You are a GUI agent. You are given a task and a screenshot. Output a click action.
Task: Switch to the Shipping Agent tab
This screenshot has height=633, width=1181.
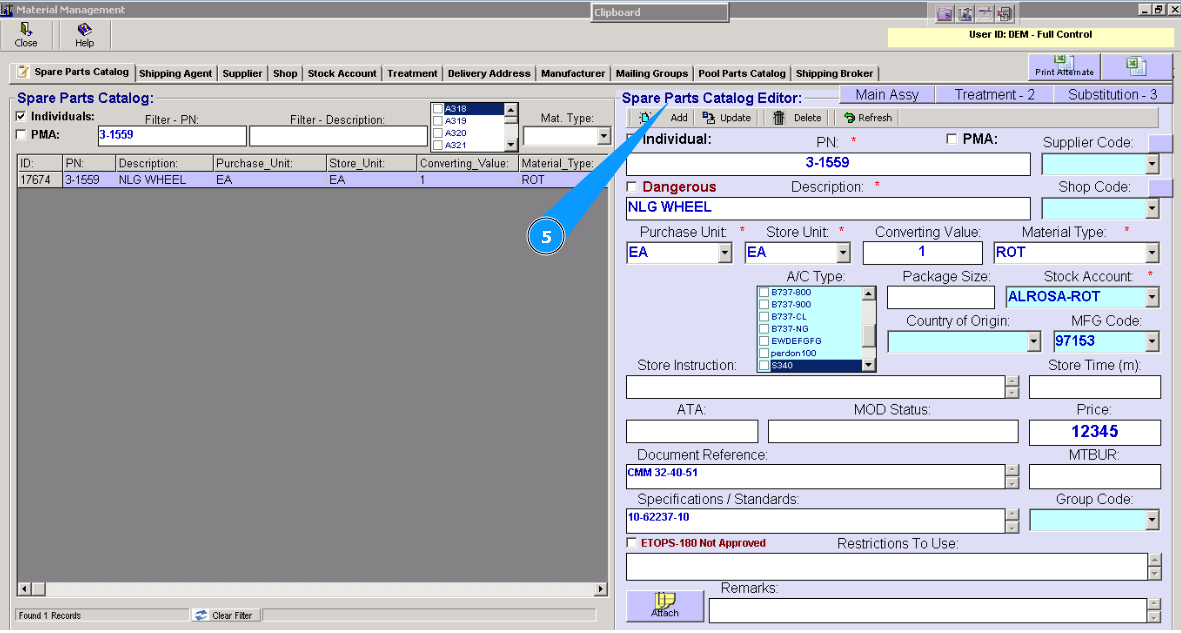click(x=175, y=73)
